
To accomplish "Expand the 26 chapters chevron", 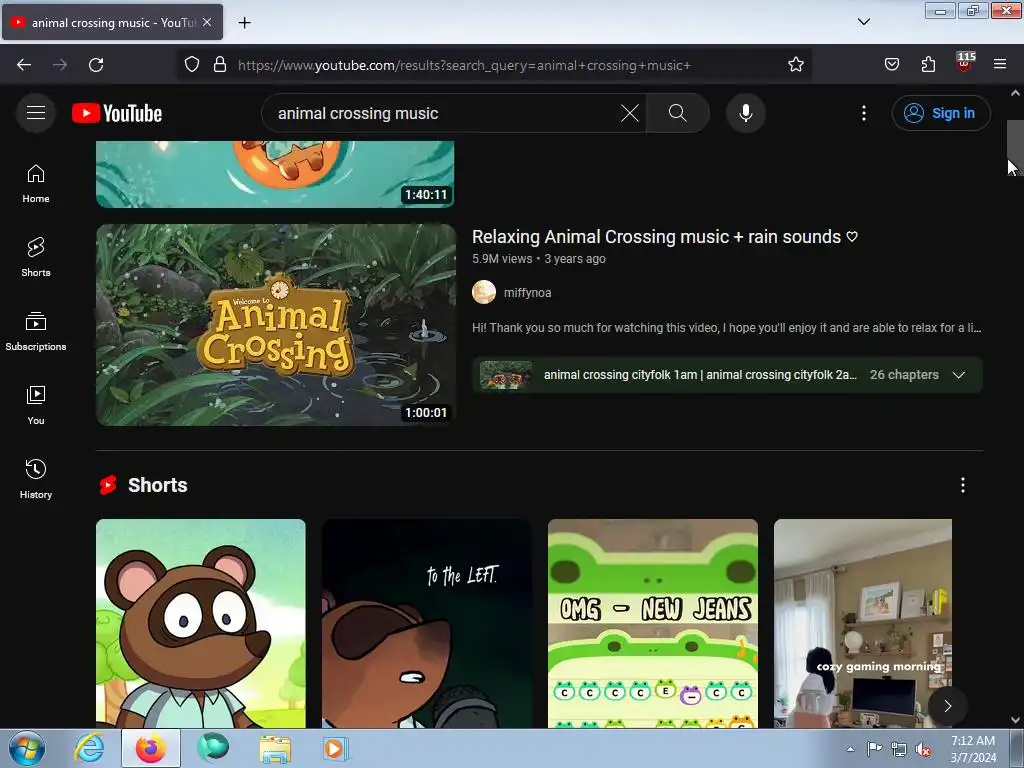I will point(958,375).
